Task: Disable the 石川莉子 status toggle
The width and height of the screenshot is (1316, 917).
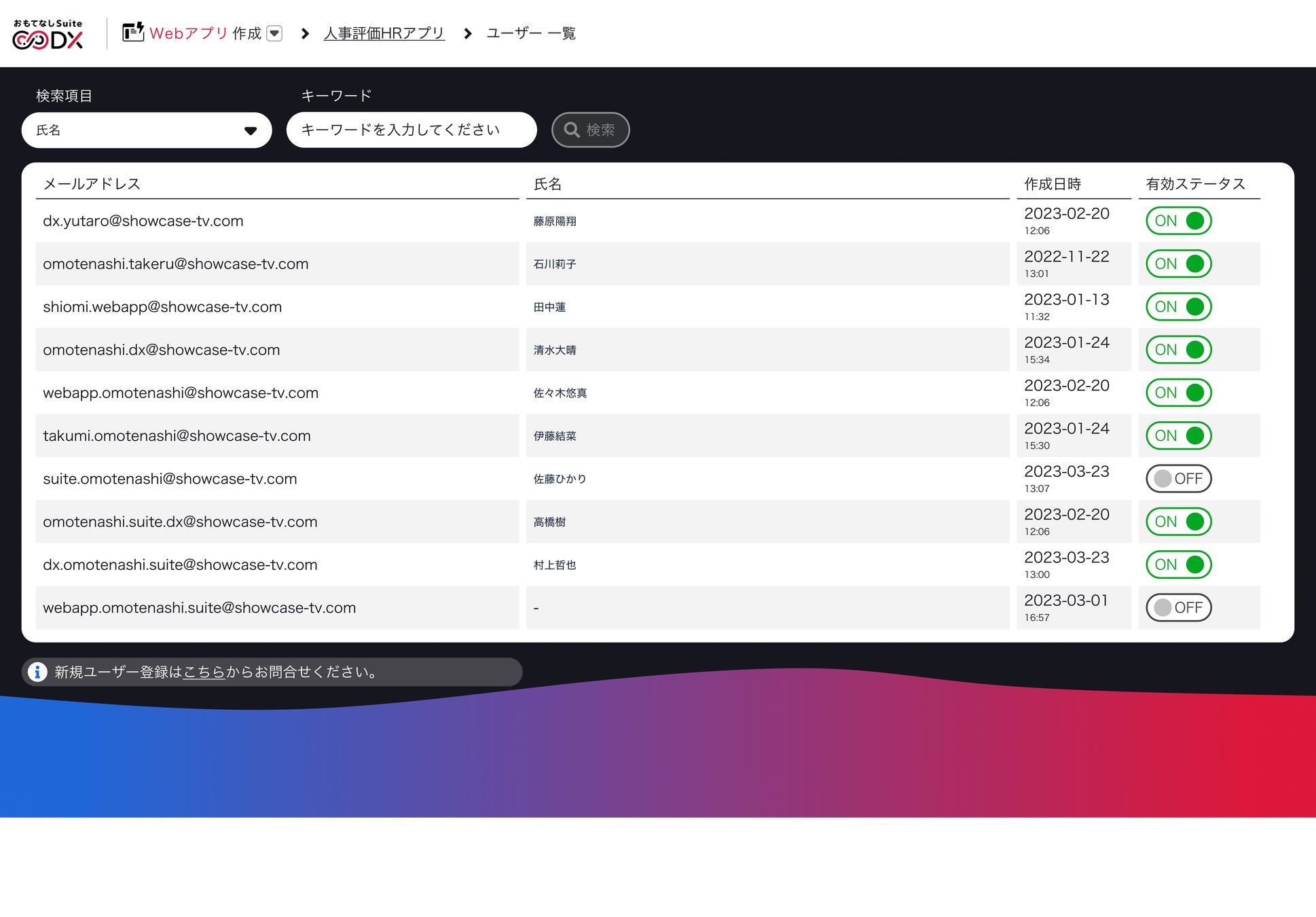Action: click(x=1178, y=264)
